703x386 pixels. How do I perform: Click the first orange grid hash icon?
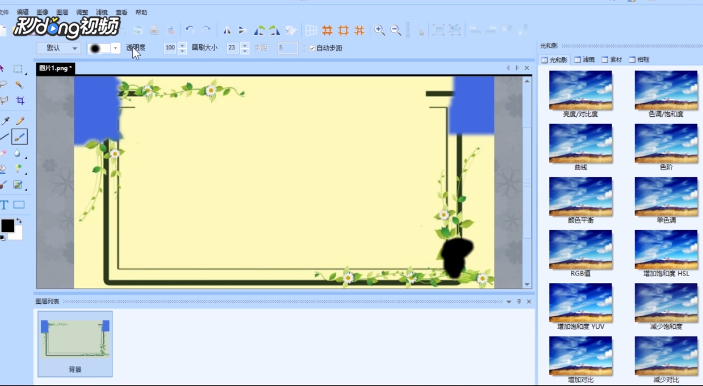[x=327, y=30]
